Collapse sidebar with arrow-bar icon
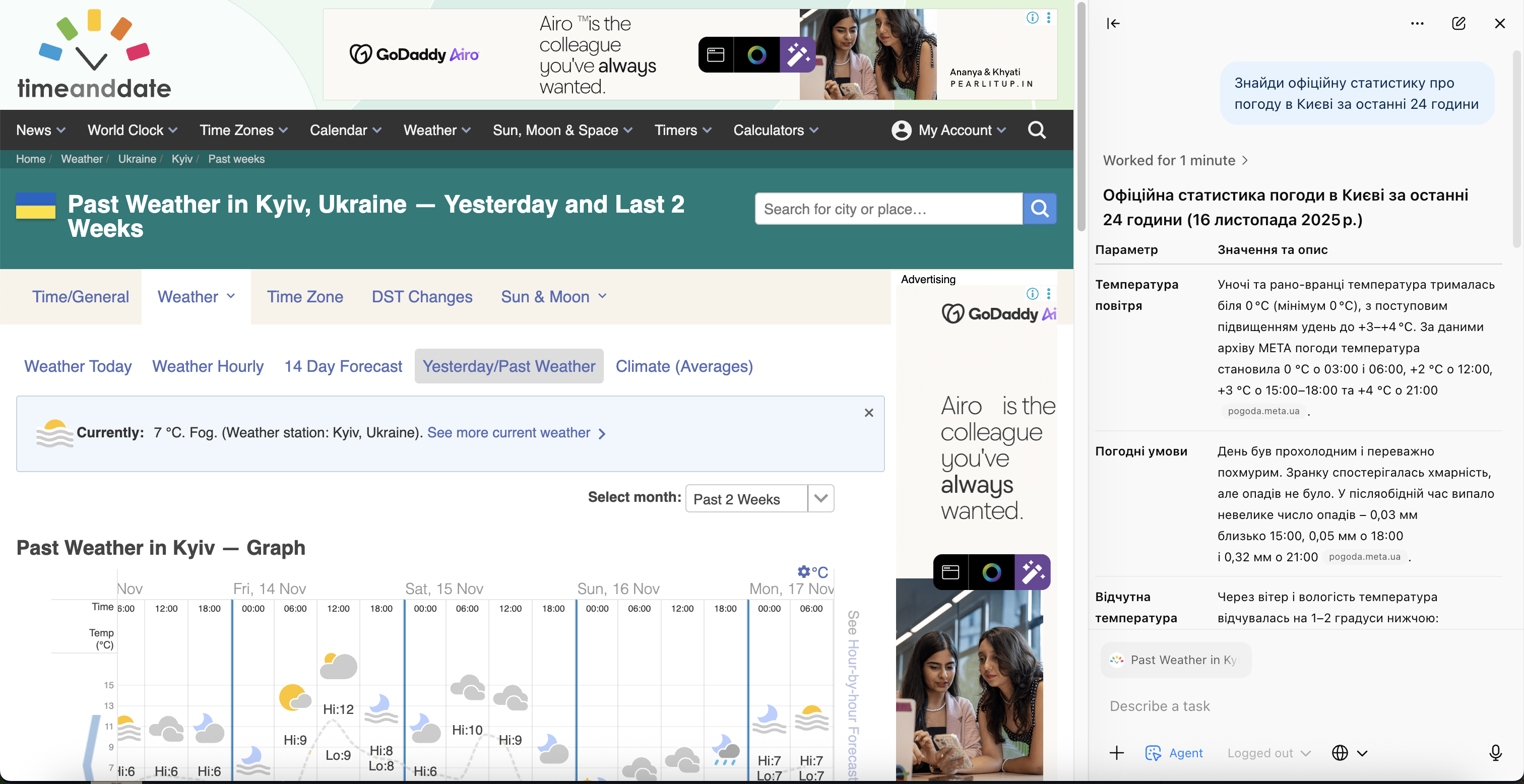 coord(1113,24)
